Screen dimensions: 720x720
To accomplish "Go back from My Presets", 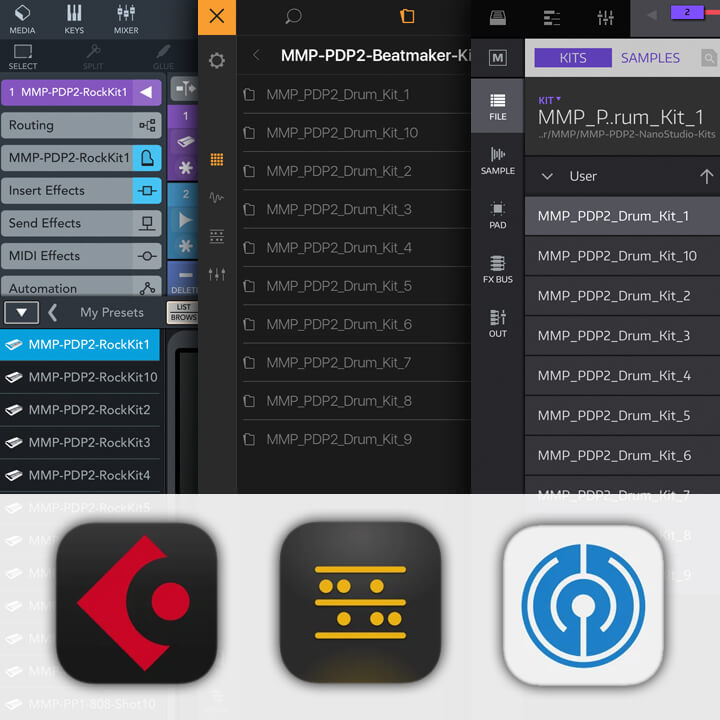I will (53, 313).
